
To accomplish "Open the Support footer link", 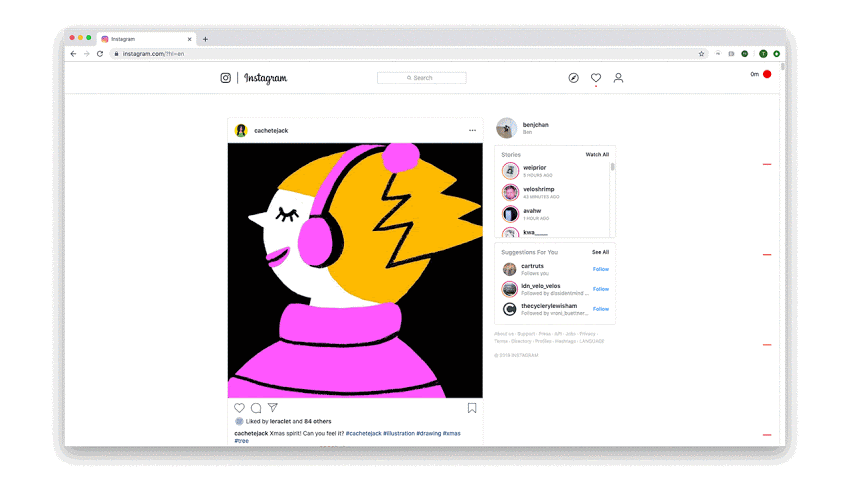I will [x=526, y=334].
